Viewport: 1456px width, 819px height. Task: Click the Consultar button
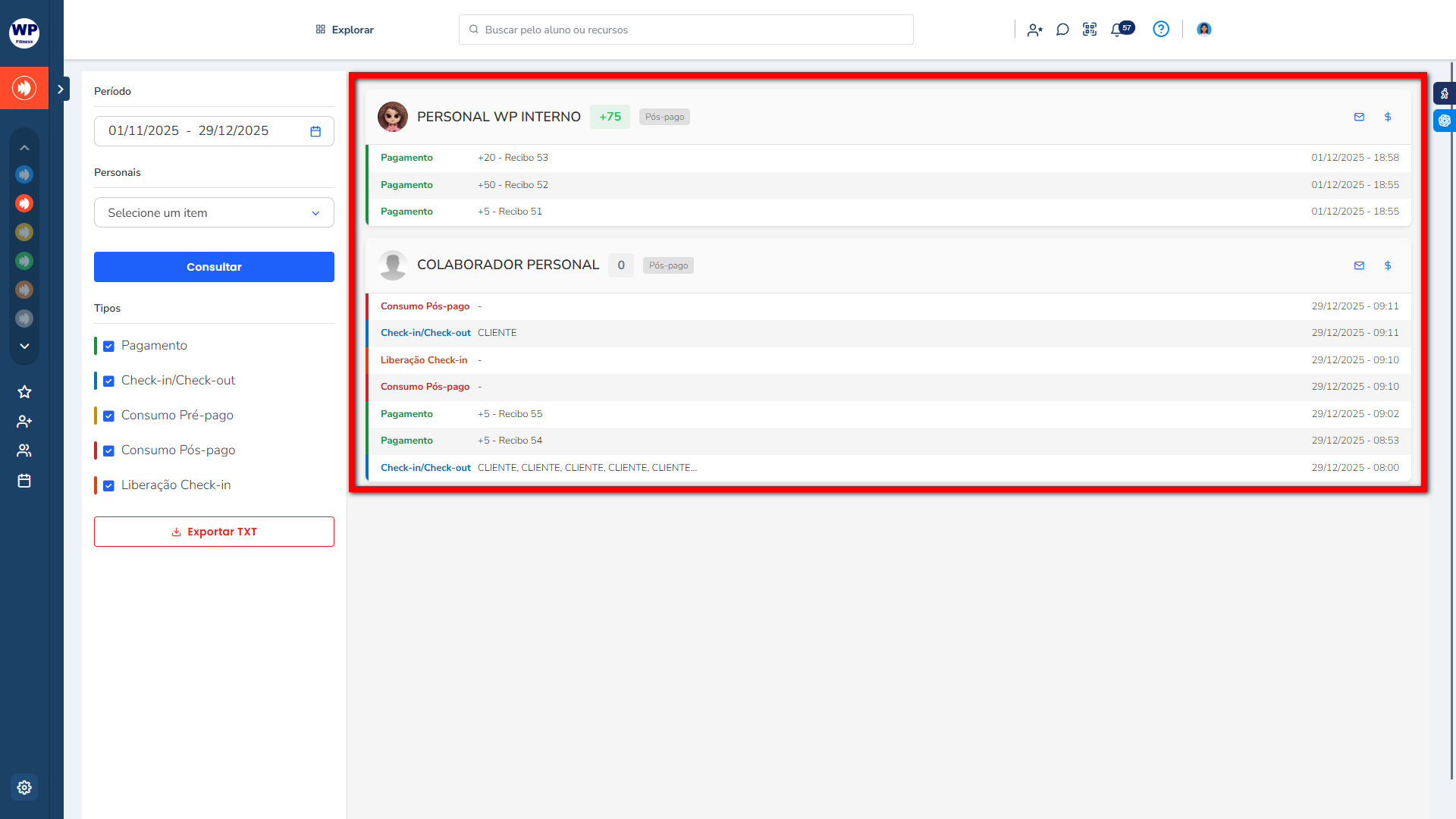214,267
